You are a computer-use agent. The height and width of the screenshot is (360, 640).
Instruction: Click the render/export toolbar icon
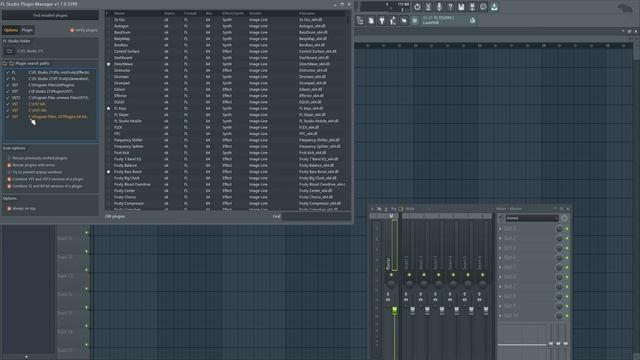click(472, 7)
